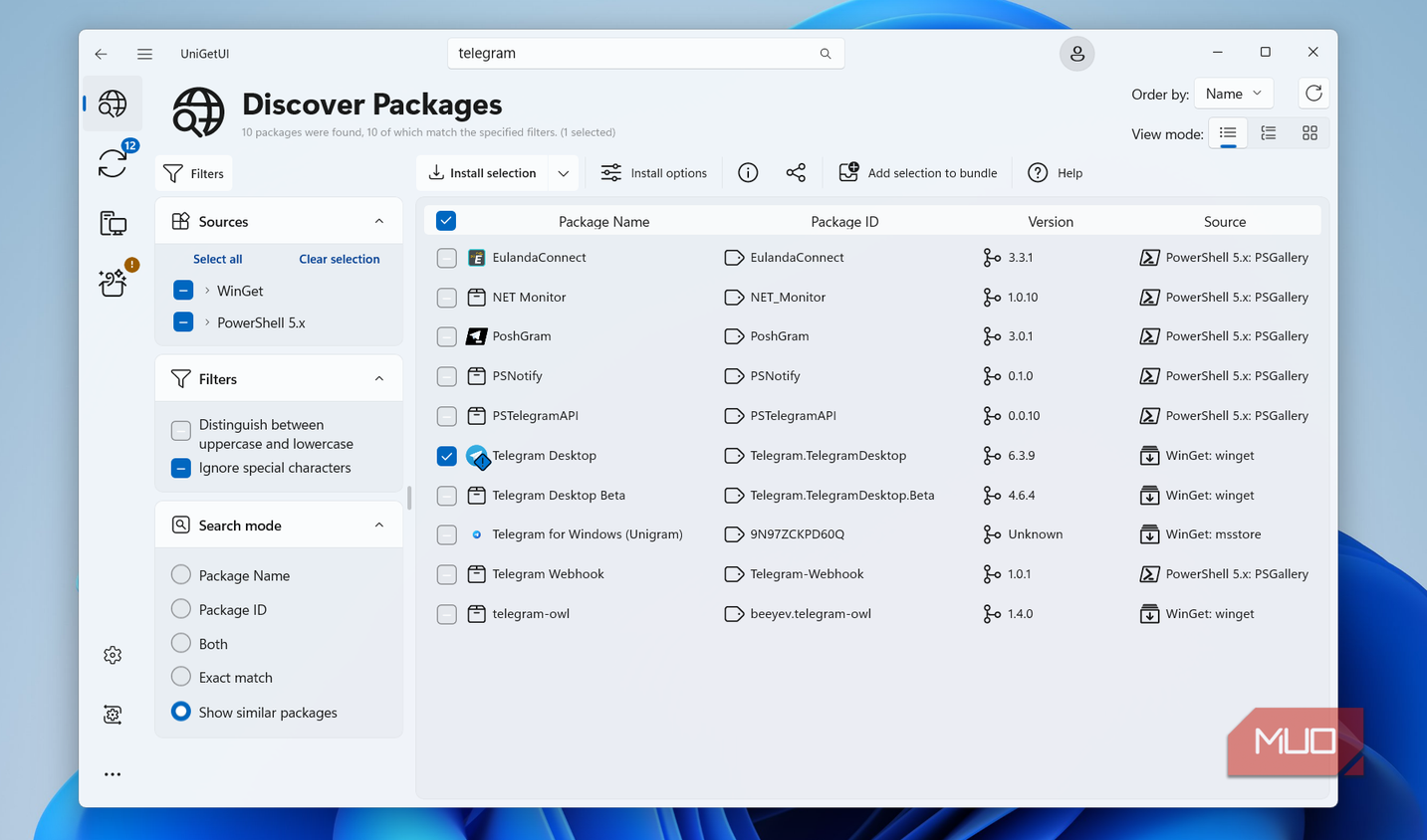Click the Telegram Desktop package icon

(x=477, y=456)
